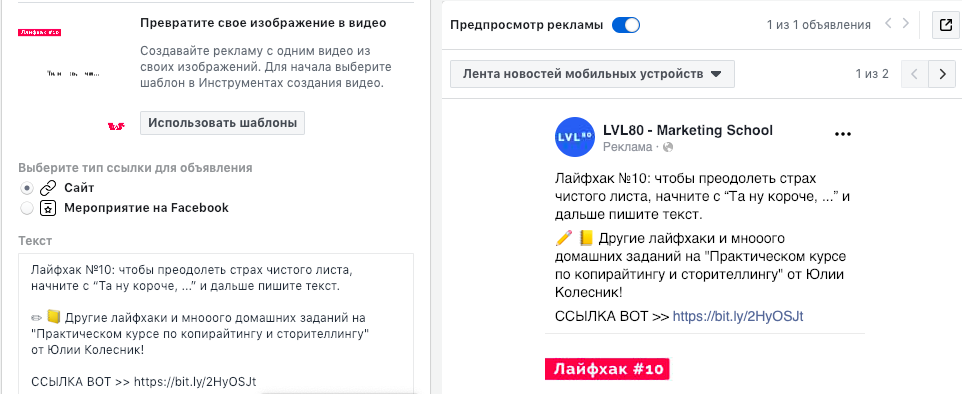Click next ad chevron beside '1 из 1 объявления'
This screenshot has width=962, height=394.
click(x=906, y=24)
